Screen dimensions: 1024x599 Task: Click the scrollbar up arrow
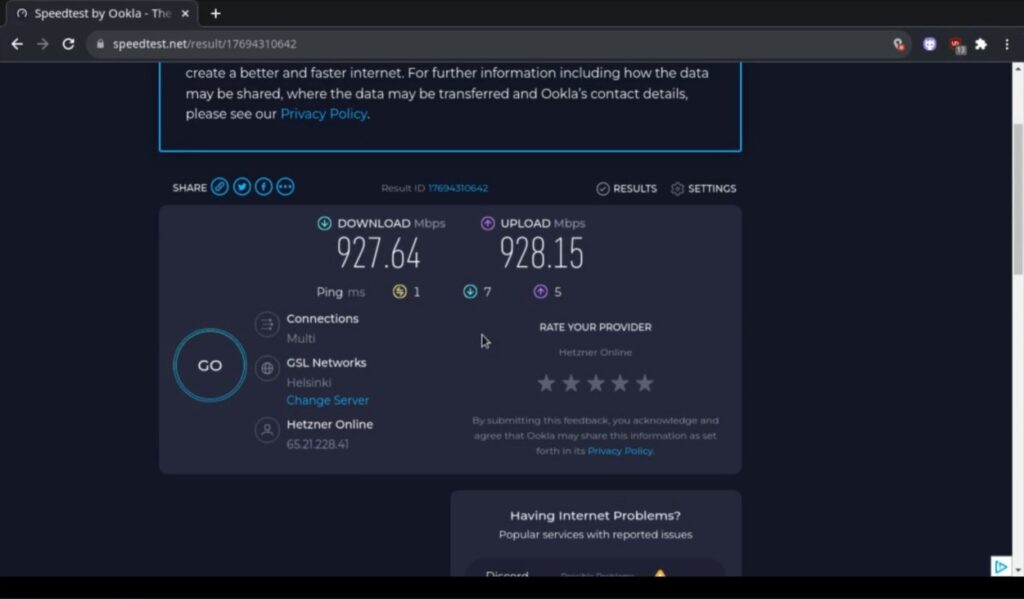point(1017,68)
